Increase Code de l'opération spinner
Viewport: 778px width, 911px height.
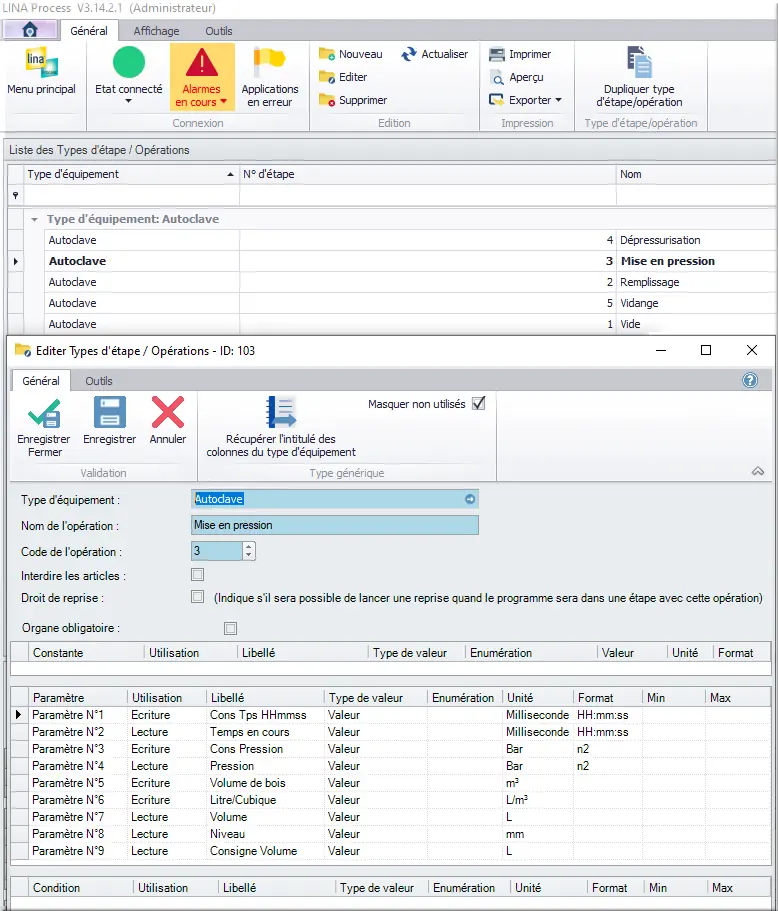point(249,546)
